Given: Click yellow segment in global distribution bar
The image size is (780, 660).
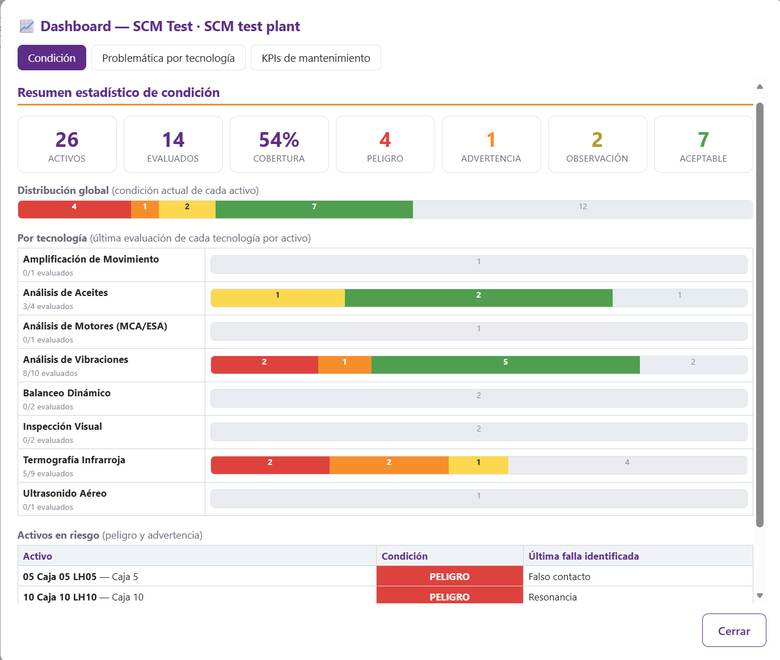Looking at the screenshot, I should tap(187, 209).
